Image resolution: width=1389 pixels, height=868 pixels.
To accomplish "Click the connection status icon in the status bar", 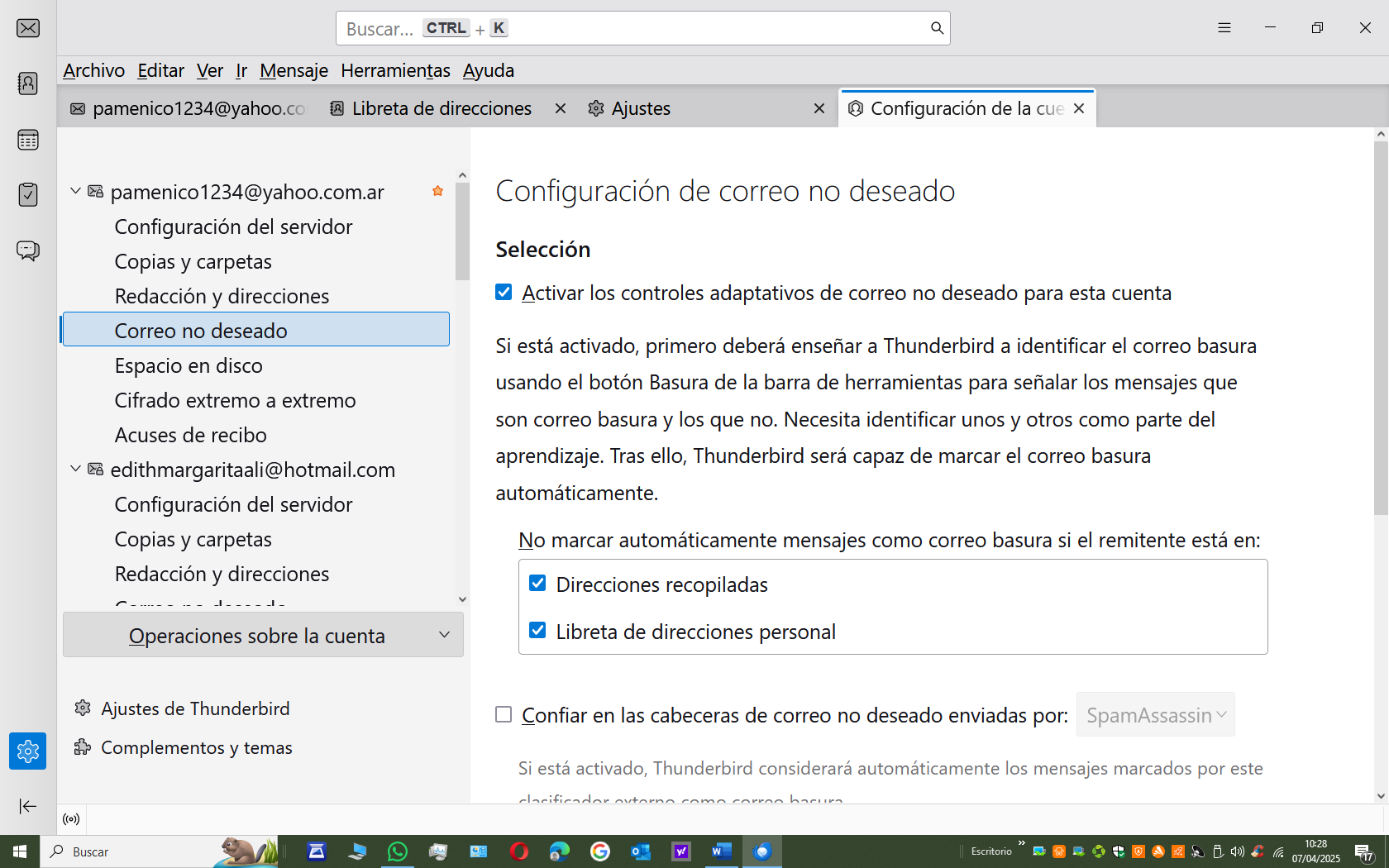I will tap(72, 819).
